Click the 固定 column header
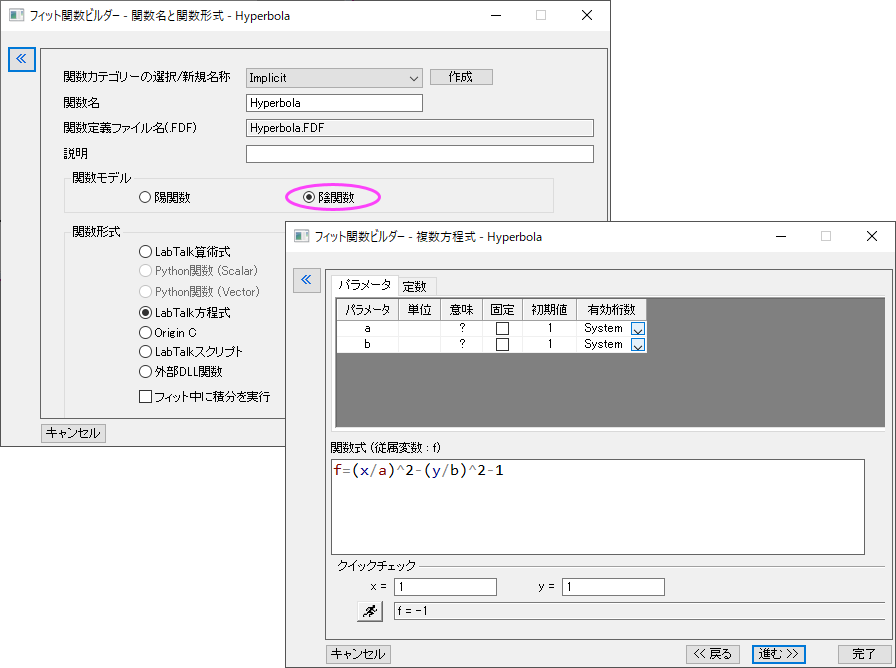The image size is (896, 668). pos(502,310)
